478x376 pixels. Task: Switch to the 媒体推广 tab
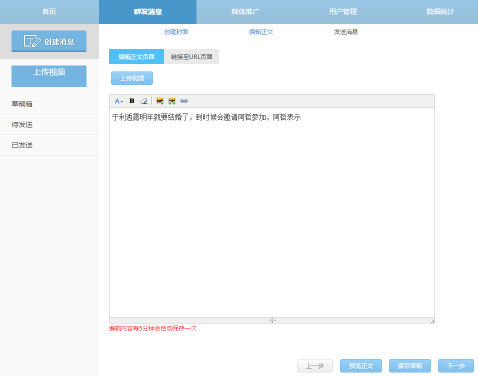245,12
